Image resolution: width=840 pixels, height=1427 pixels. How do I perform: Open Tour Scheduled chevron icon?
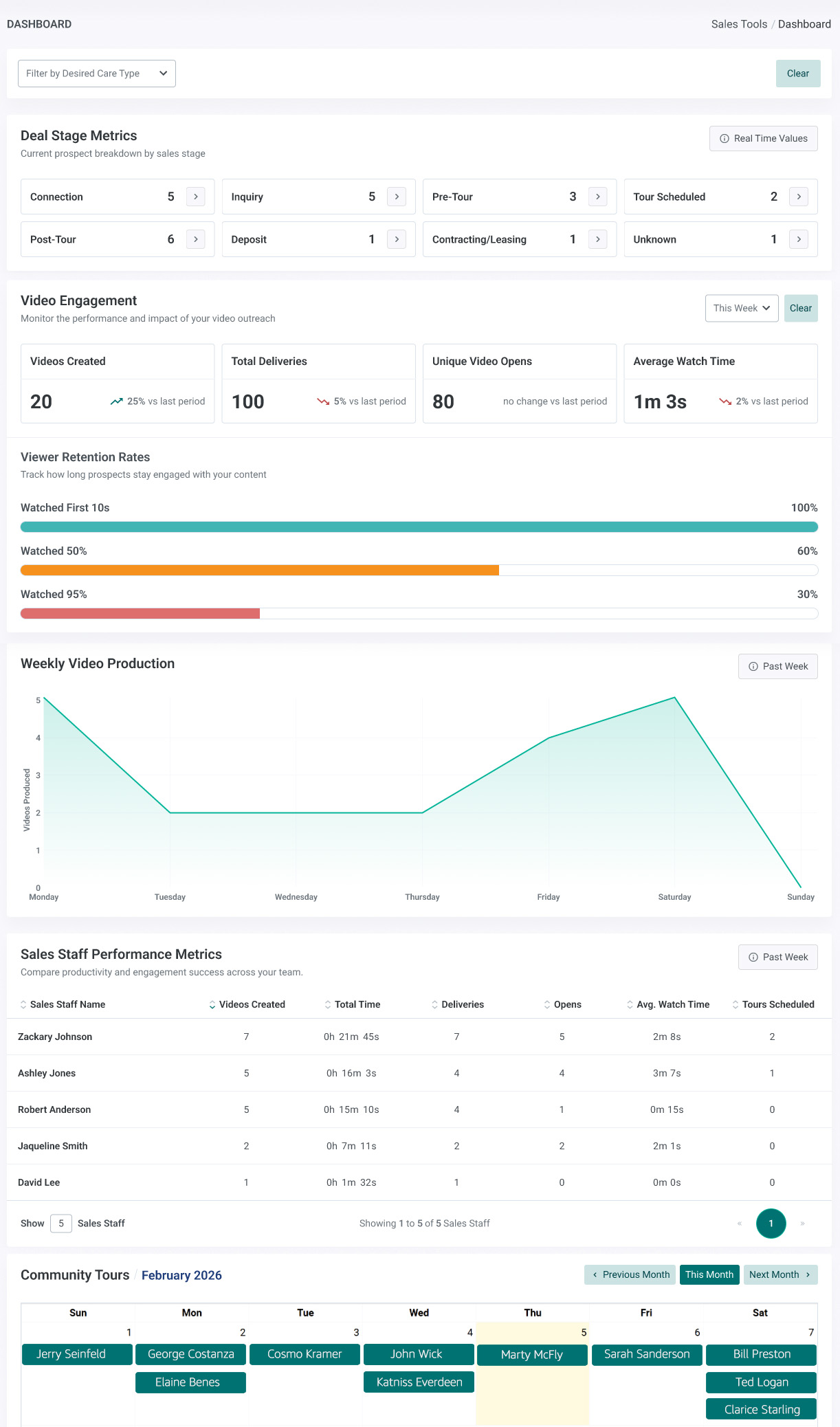coord(799,197)
